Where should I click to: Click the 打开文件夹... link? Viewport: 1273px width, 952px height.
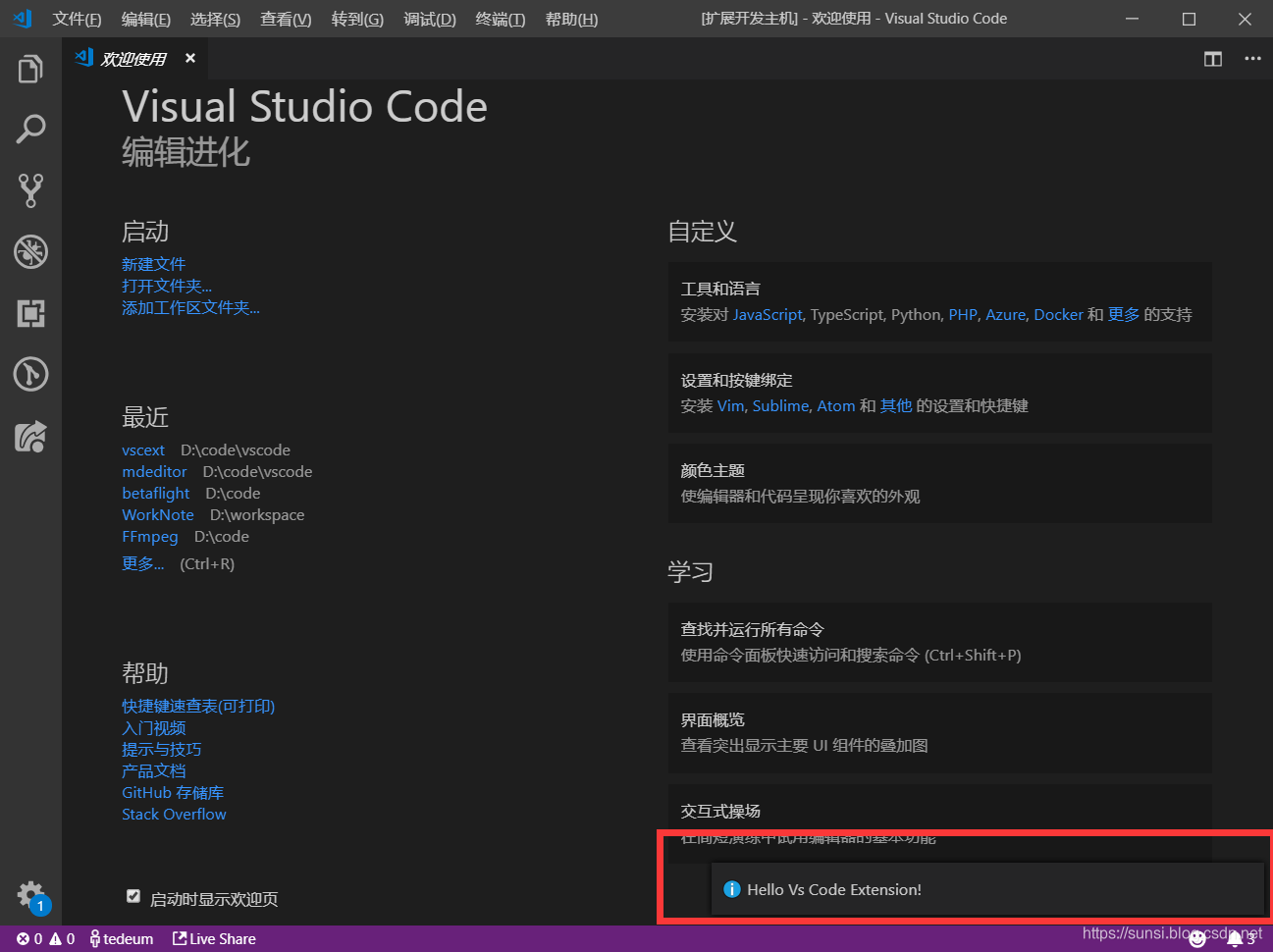click(167, 286)
